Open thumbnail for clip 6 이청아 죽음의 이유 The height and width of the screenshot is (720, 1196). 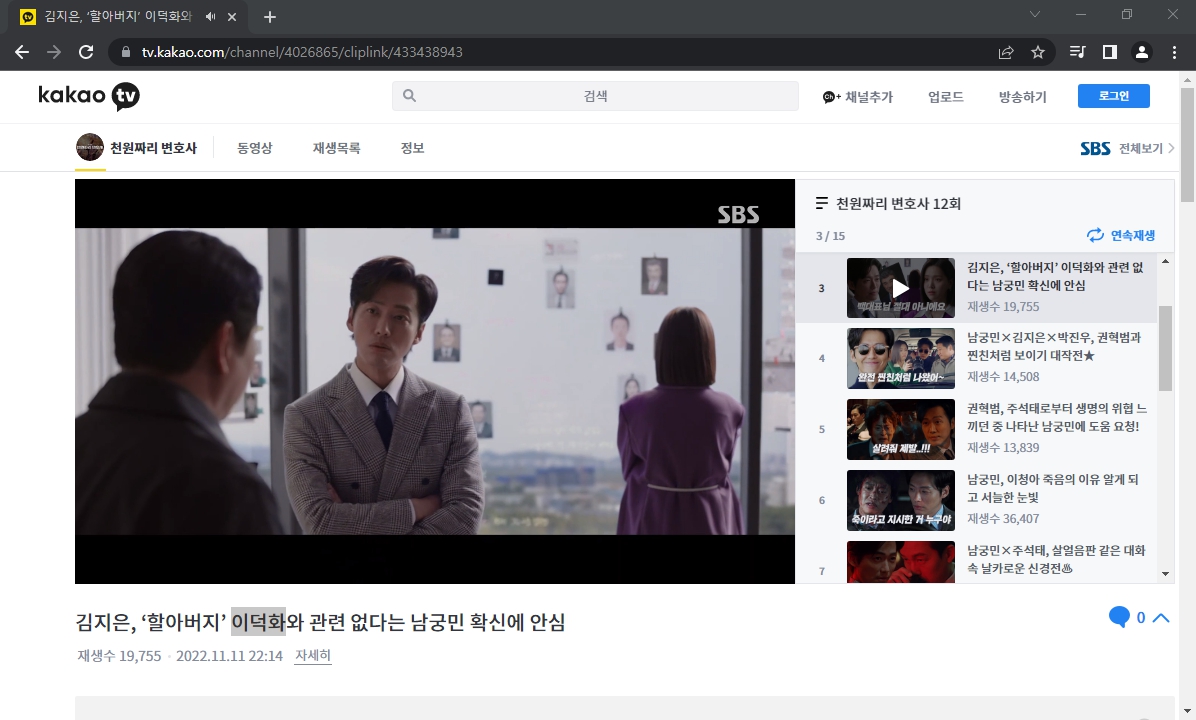(901, 500)
